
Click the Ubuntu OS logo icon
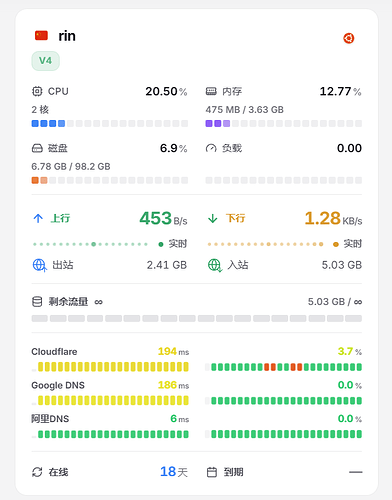349,38
